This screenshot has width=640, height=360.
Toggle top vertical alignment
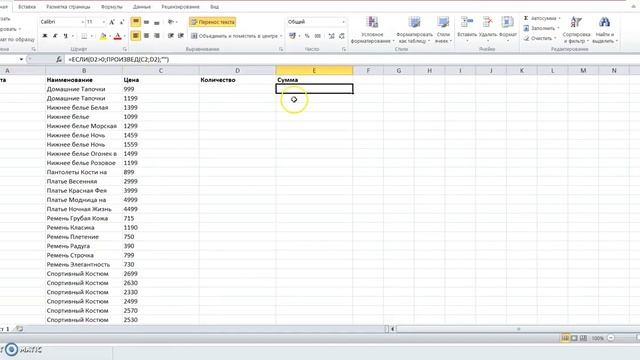pyautogui.click(x=136, y=22)
